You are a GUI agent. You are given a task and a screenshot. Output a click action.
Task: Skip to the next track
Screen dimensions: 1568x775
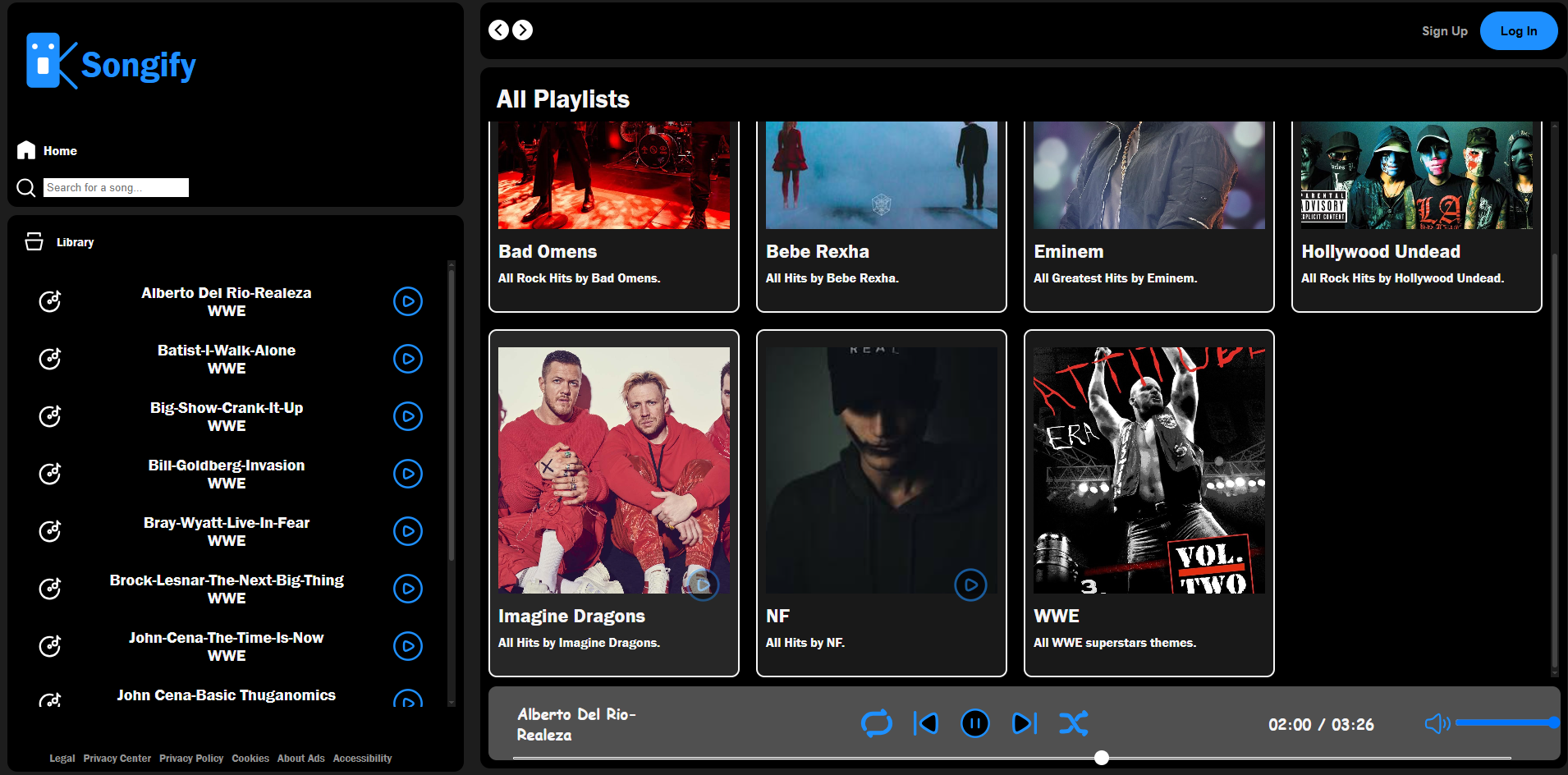pyautogui.click(x=1025, y=723)
